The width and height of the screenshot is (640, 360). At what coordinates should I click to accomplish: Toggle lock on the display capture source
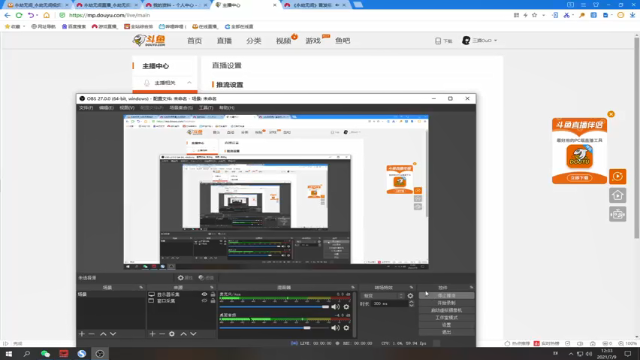tap(213, 294)
